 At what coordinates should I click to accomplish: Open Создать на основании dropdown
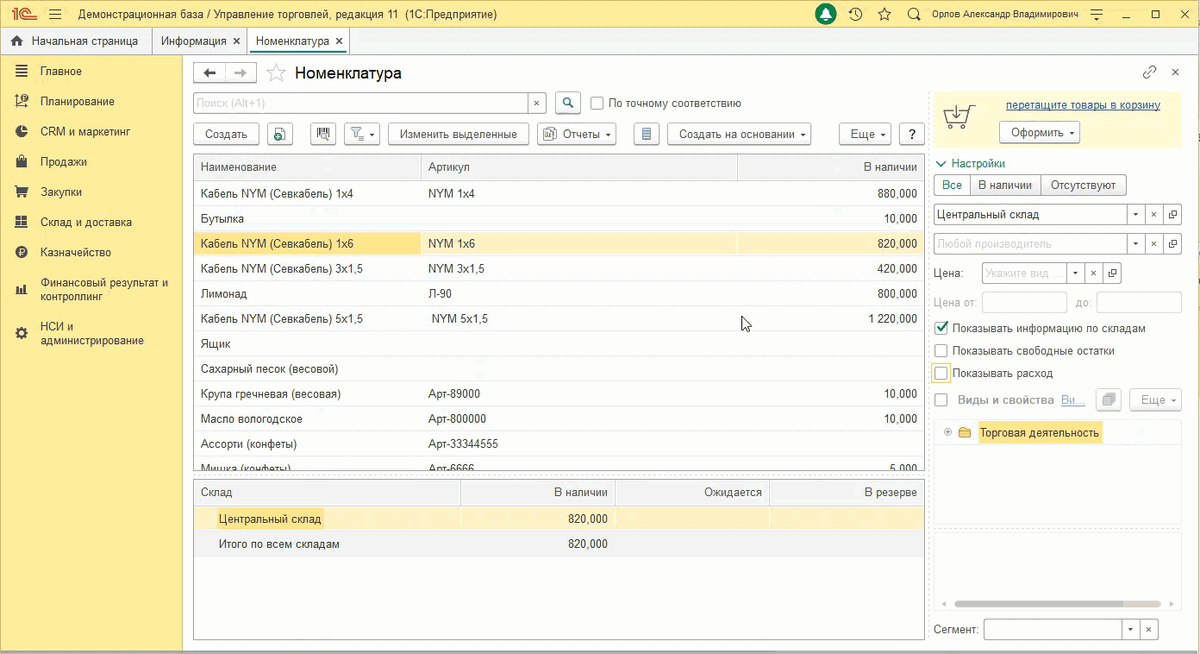pos(738,134)
